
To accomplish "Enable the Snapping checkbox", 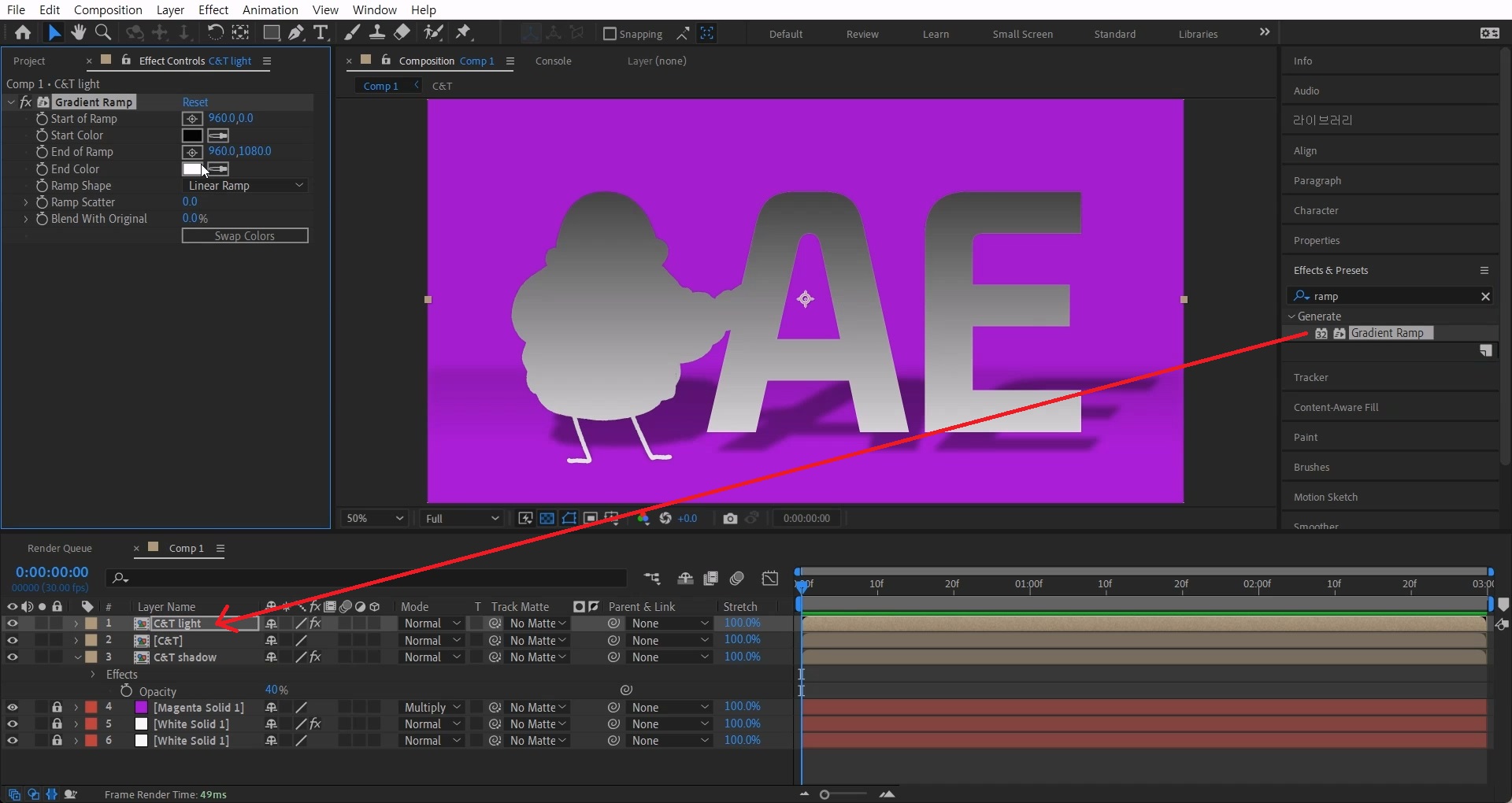I will [x=610, y=34].
